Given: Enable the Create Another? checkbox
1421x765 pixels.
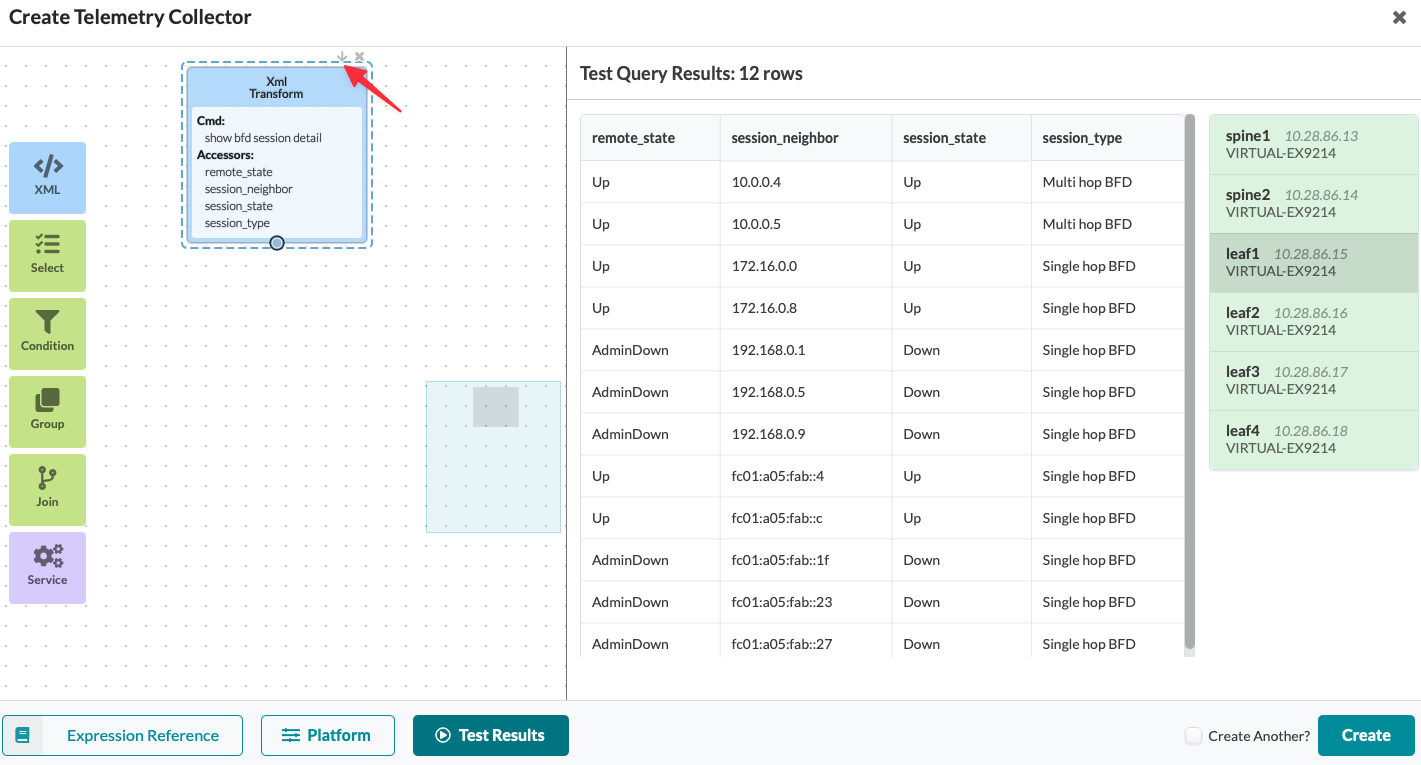Looking at the screenshot, I should 1193,736.
